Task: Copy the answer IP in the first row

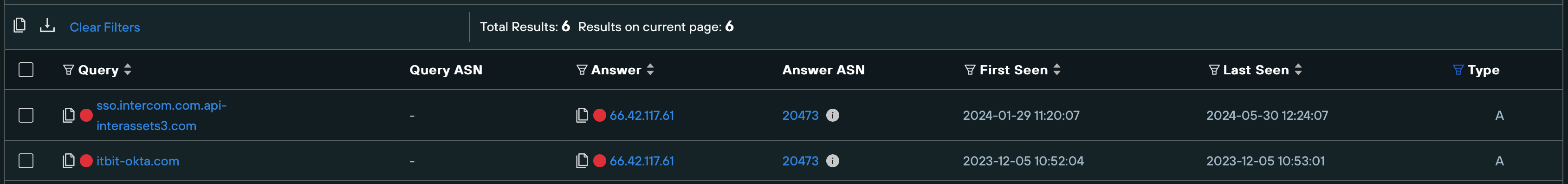Action: (x=582, y=115)
